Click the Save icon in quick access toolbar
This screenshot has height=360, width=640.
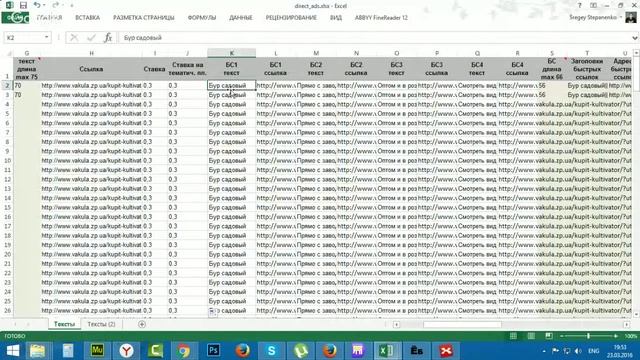coord(23,5)
